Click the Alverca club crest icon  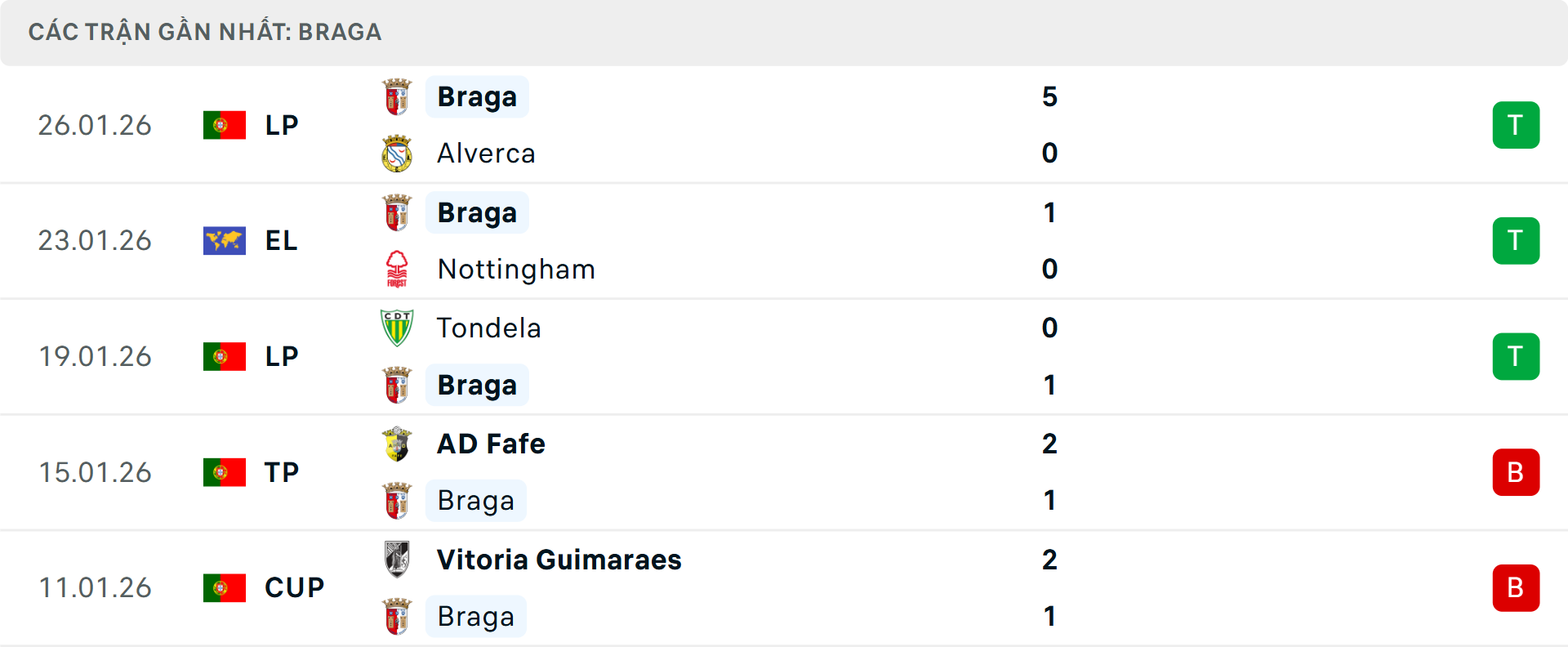click(x=397, y=154)
